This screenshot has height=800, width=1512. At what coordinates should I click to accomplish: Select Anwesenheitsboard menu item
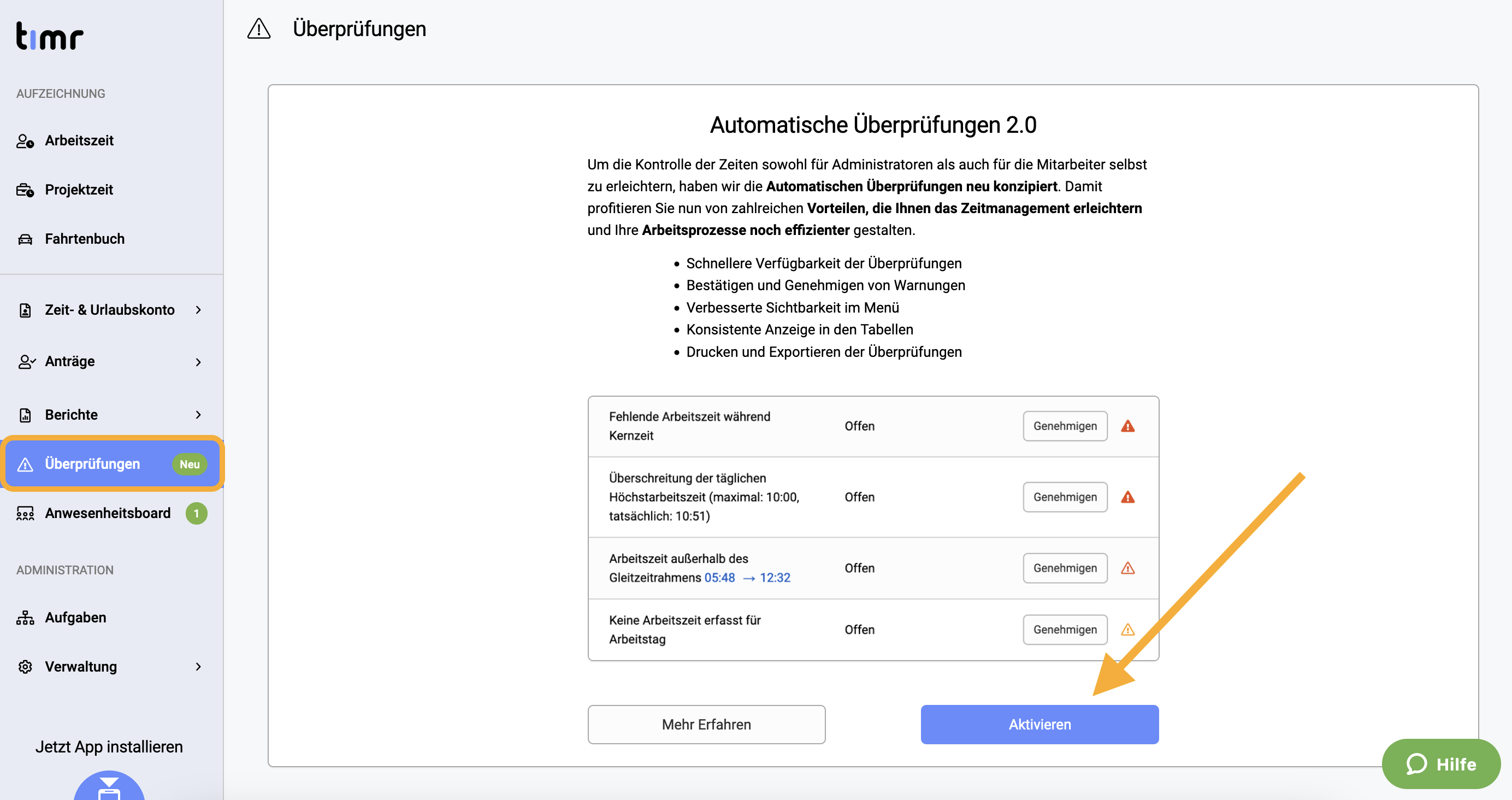(x=111, y=513)
